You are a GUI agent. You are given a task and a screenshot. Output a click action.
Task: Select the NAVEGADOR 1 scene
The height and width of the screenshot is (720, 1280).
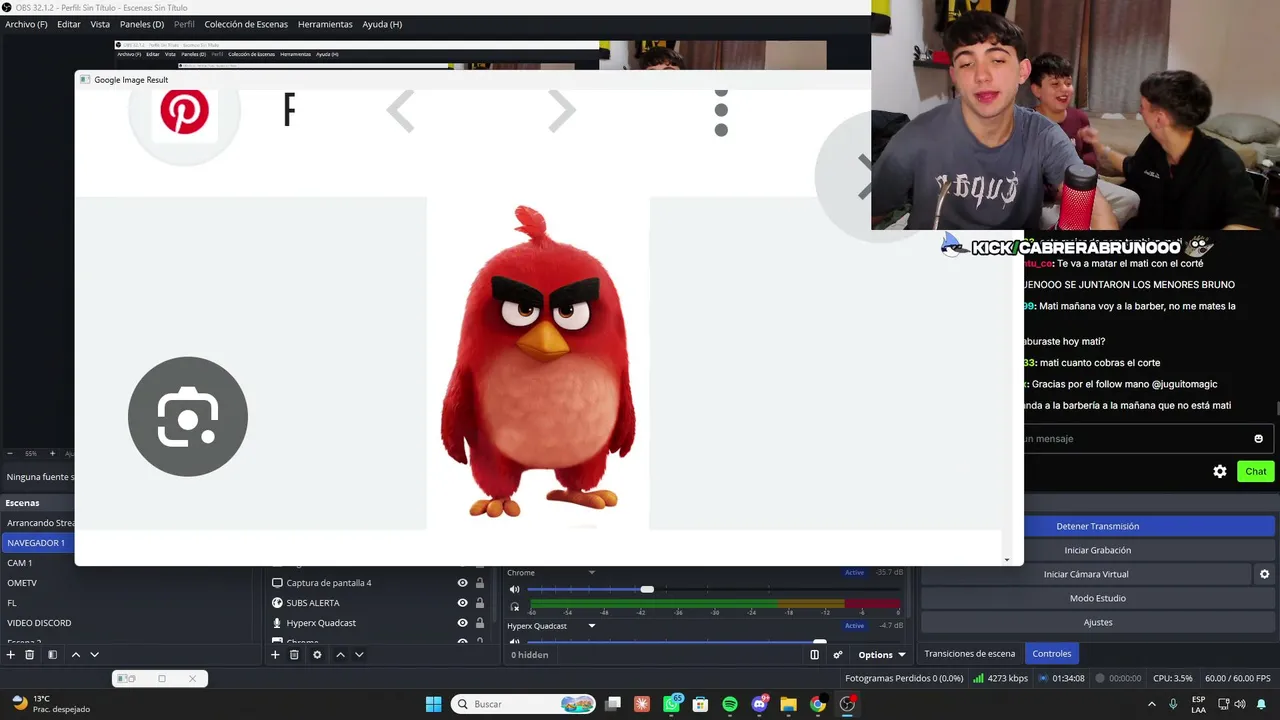click(36, 543)
